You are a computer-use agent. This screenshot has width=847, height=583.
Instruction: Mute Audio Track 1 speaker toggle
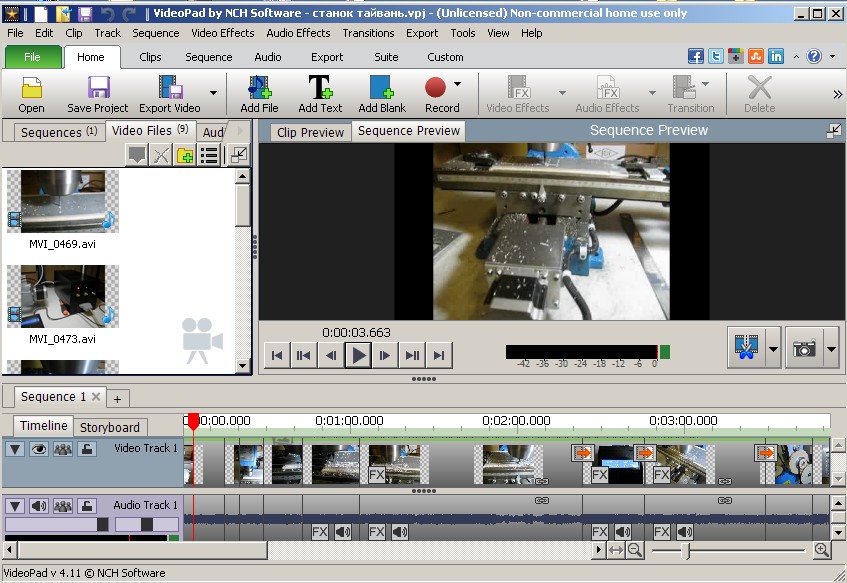[38, 506]
